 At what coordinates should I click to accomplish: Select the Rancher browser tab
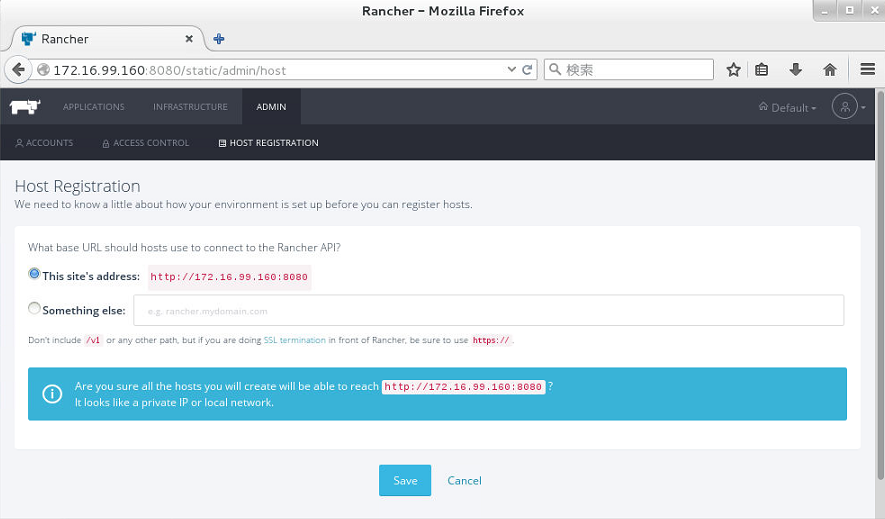pos(107,39)
